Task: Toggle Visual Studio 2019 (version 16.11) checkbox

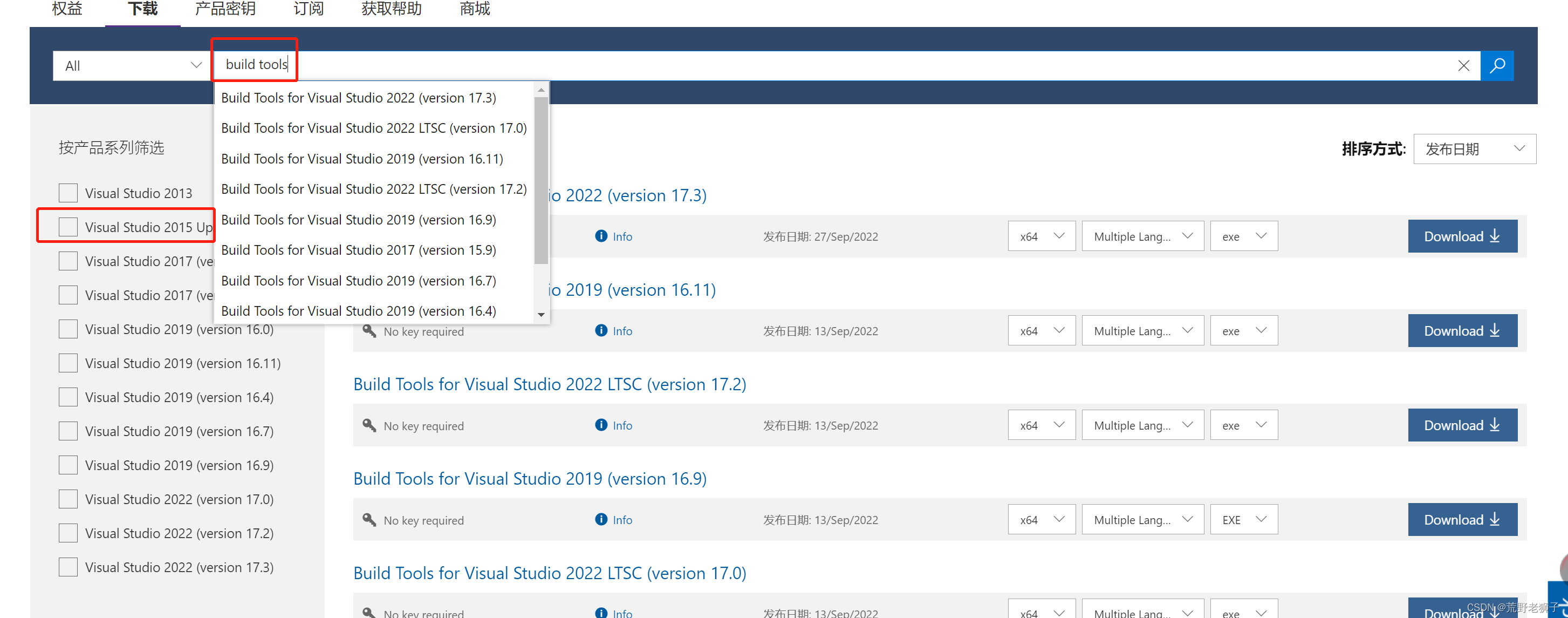Action: pos(68,363)
